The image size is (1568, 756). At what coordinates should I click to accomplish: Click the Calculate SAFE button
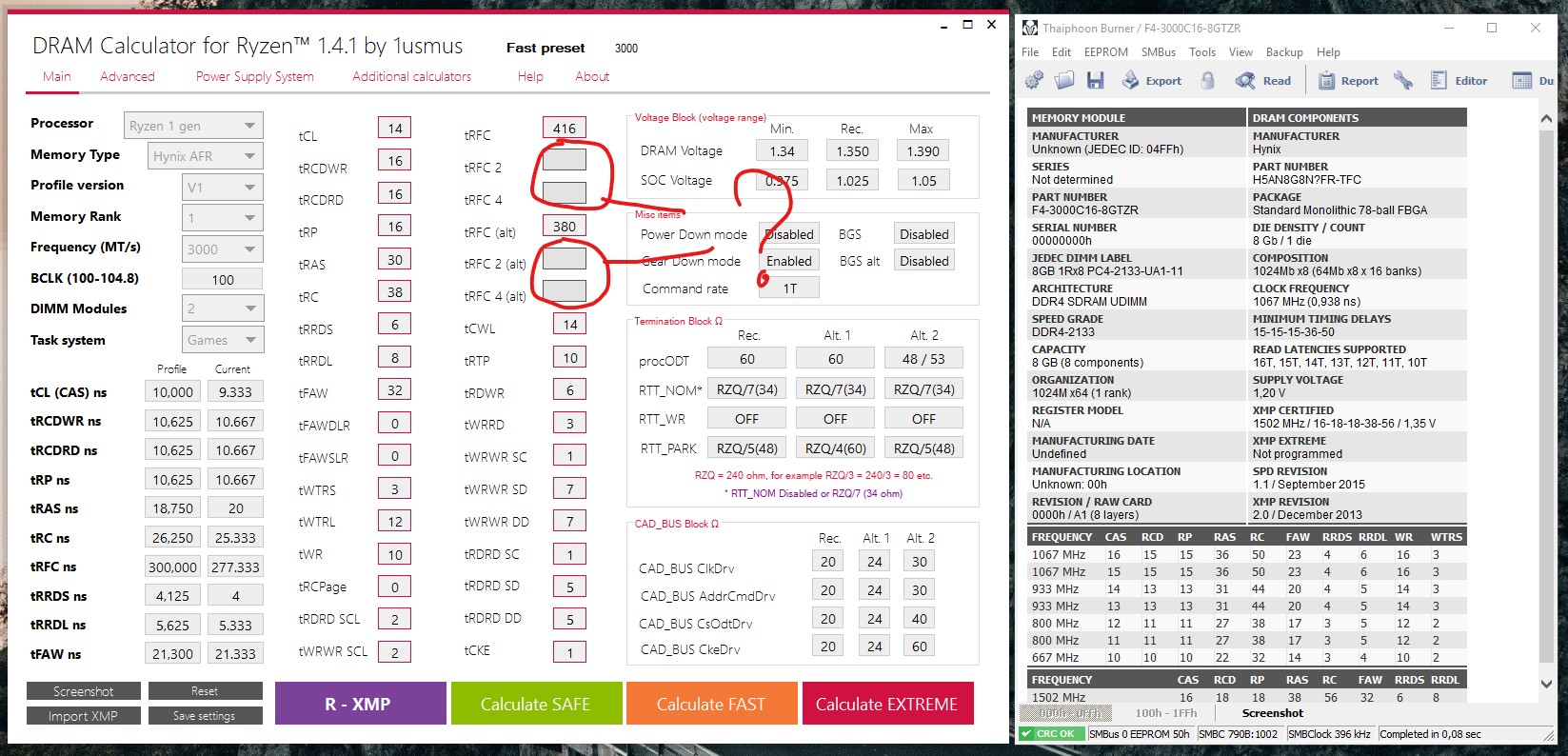[x=536, y=704]
